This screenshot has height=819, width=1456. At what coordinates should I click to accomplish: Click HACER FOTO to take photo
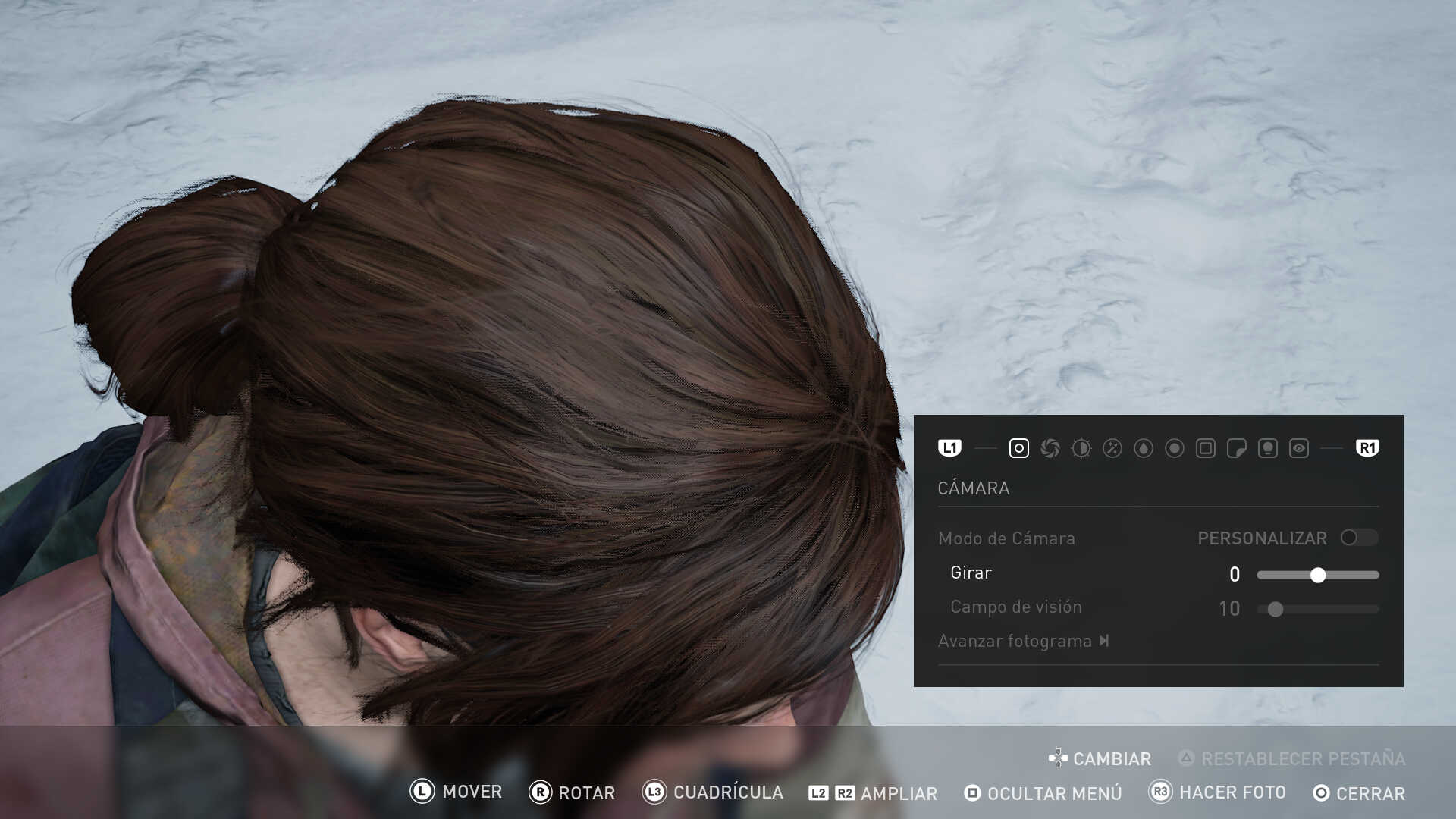[1219, 792]
